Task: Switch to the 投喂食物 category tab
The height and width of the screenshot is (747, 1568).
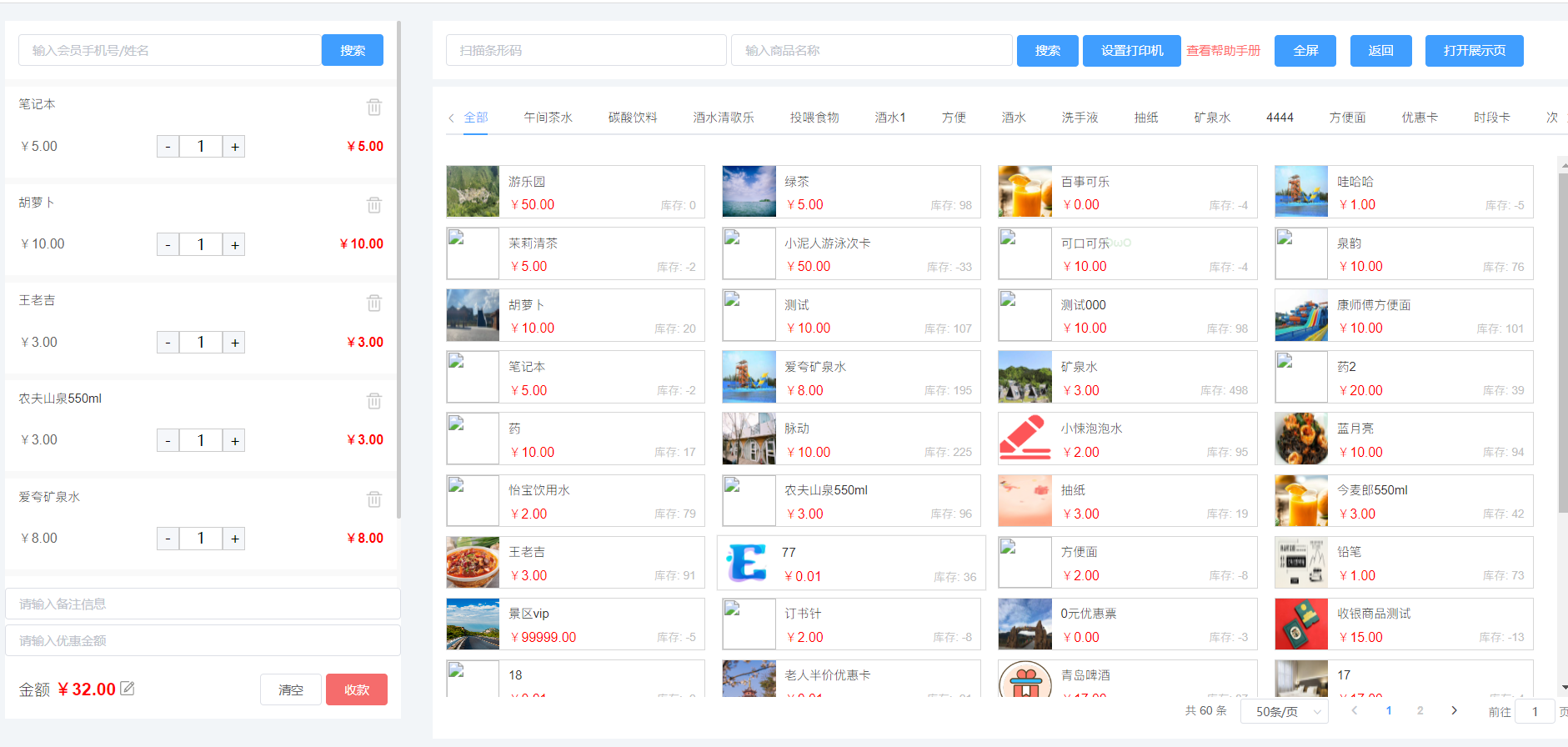Action: point(814,118)
